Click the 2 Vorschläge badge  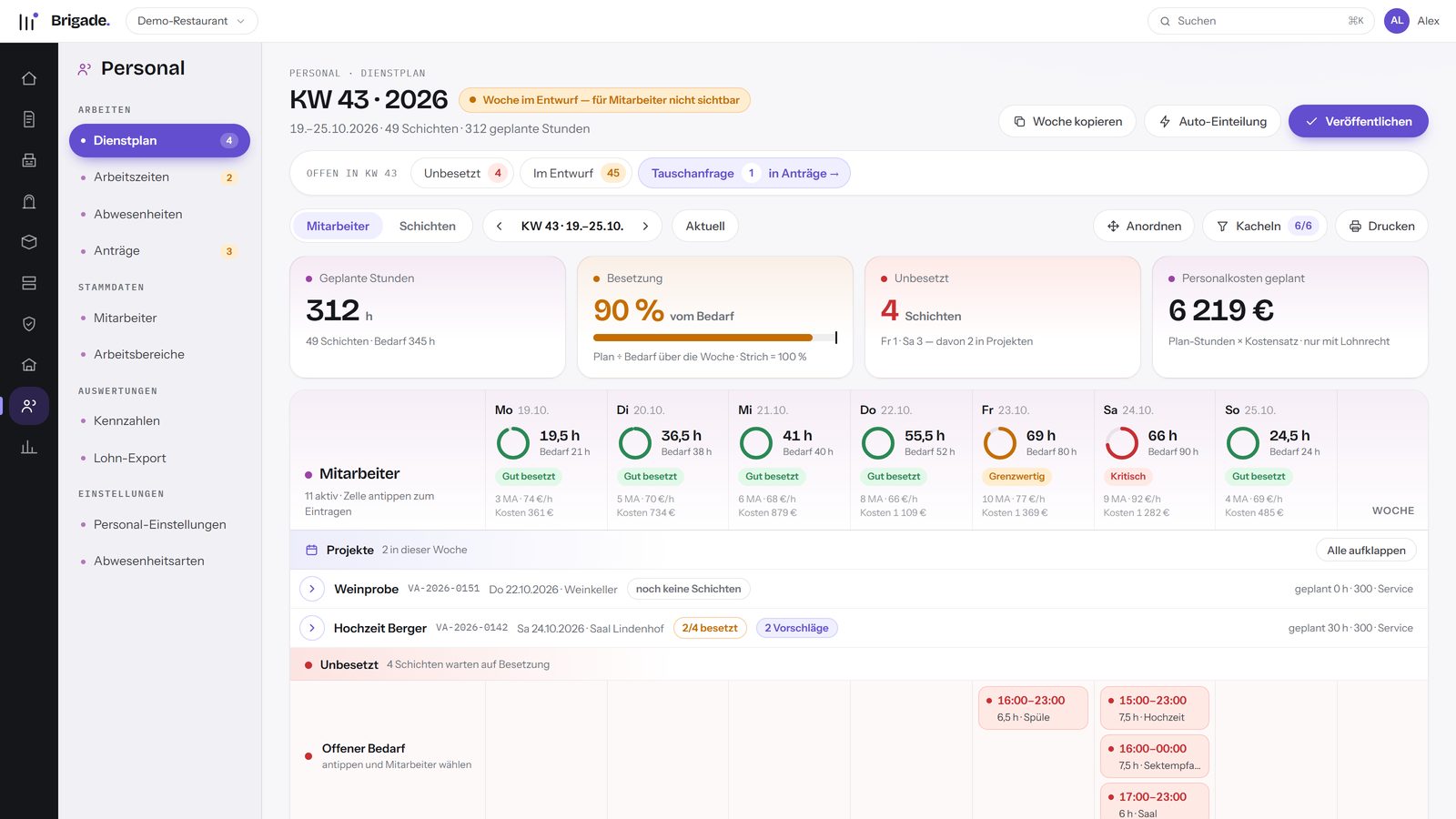click(796, 628)
